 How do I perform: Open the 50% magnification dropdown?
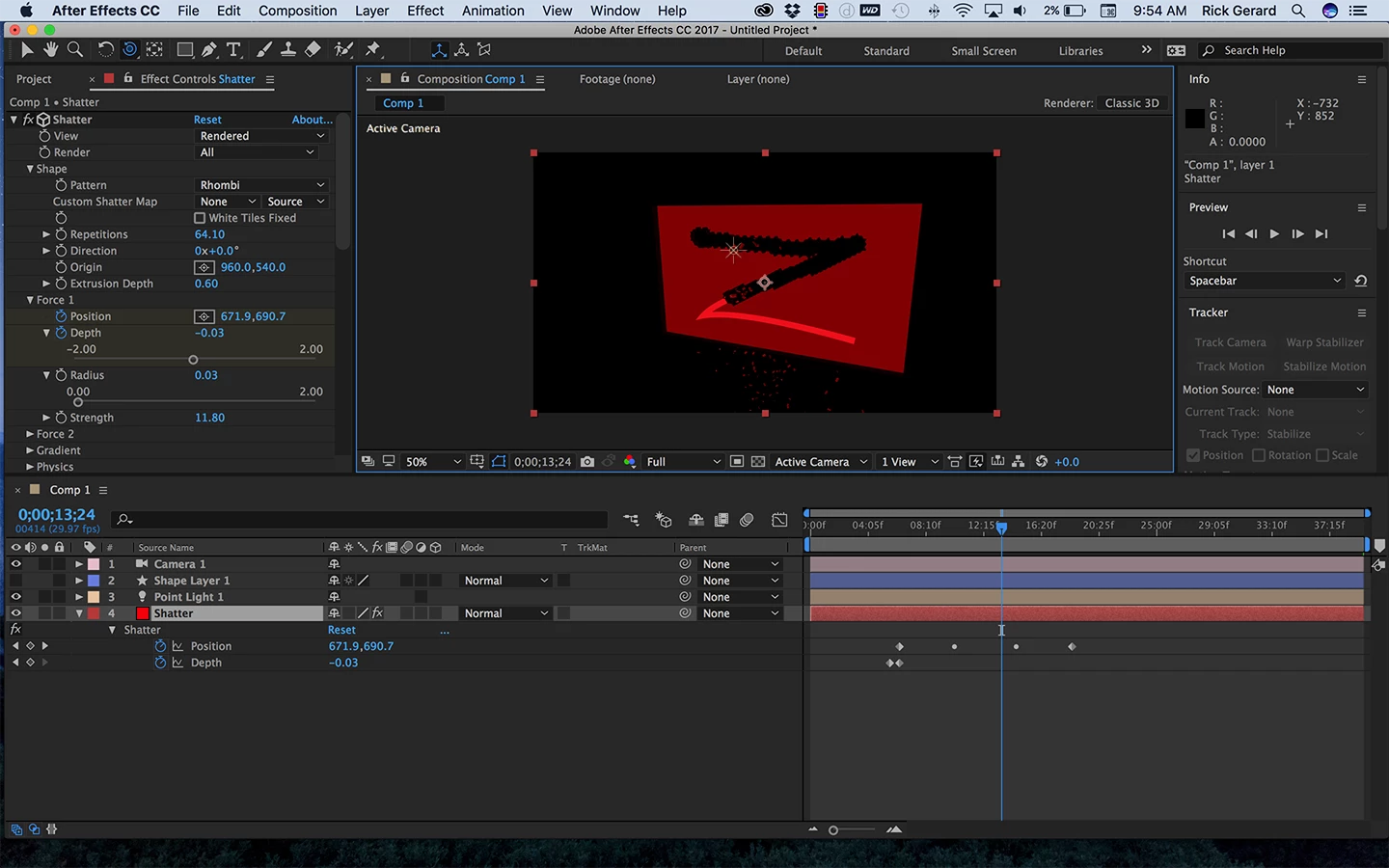[x=433, y=462]
